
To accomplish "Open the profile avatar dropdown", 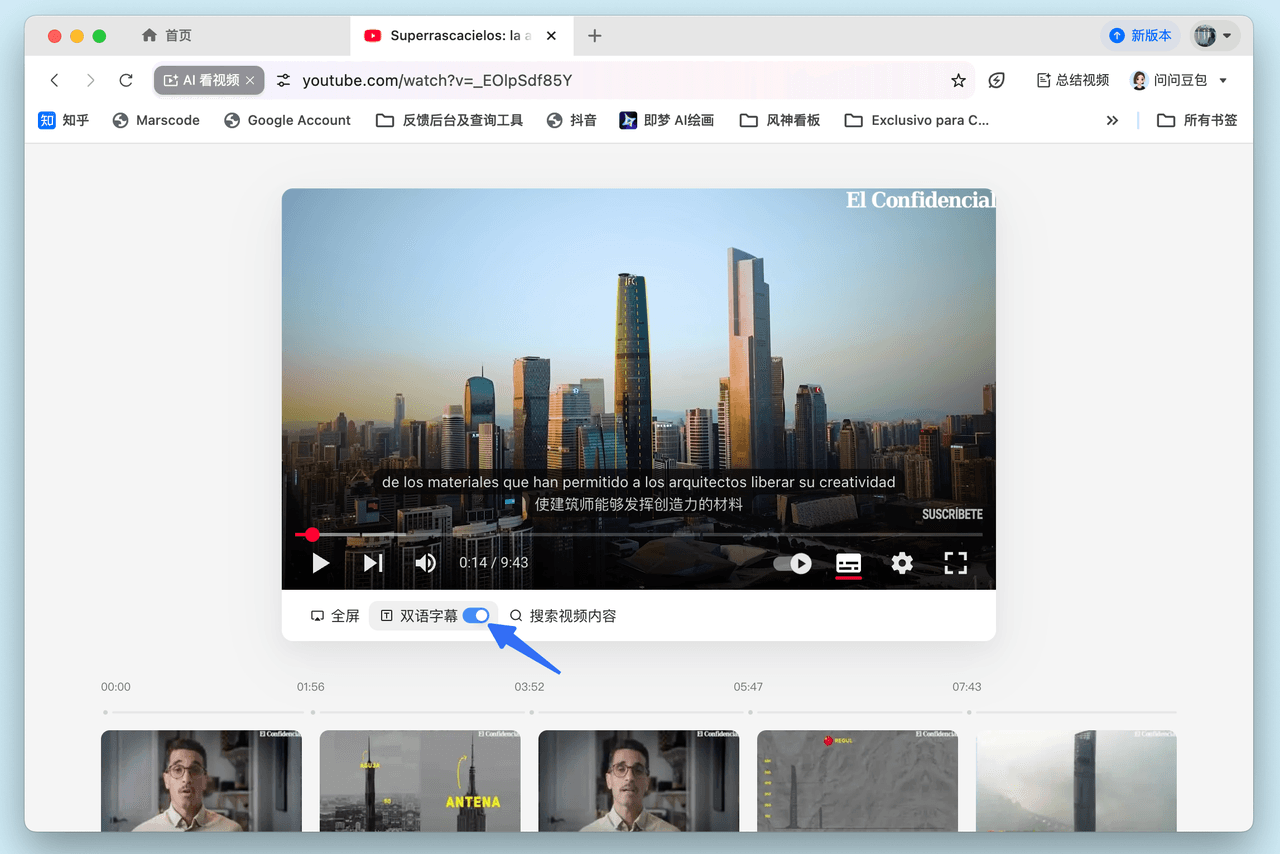I will (1215, 35).
